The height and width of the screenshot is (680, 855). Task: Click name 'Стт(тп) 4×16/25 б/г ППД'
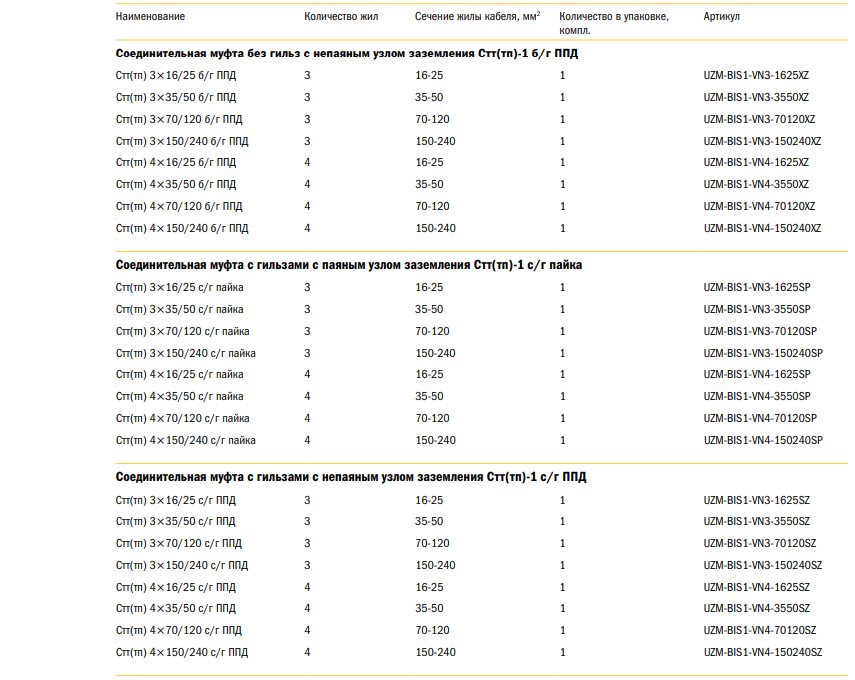[x=176, y=163]
